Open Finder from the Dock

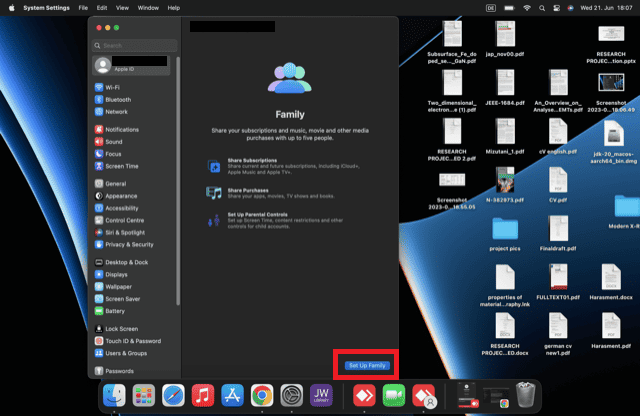(116, 395)
